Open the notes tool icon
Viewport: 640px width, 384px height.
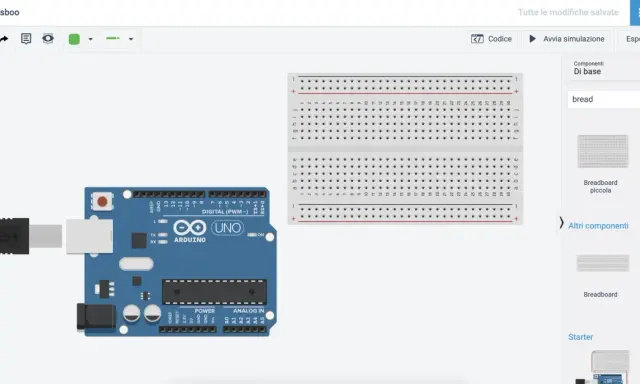coord(26,39)
